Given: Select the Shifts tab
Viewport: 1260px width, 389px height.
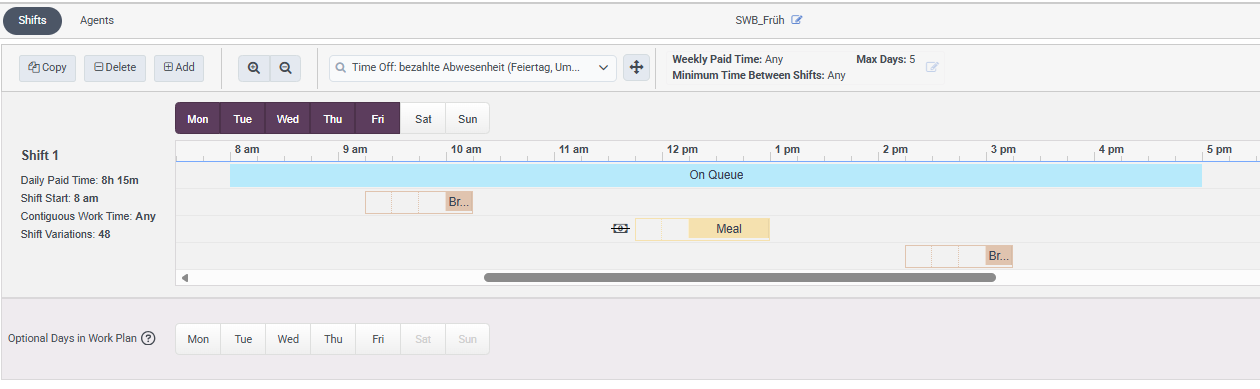Looking at the screenshot, I should (33, 20).
